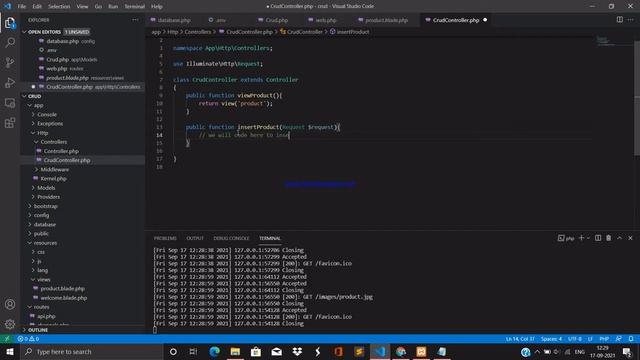The height and width of the screenshot is (360, 640).
Task: Change file encoding via UTF-8
Action: [x=575, y=339]
